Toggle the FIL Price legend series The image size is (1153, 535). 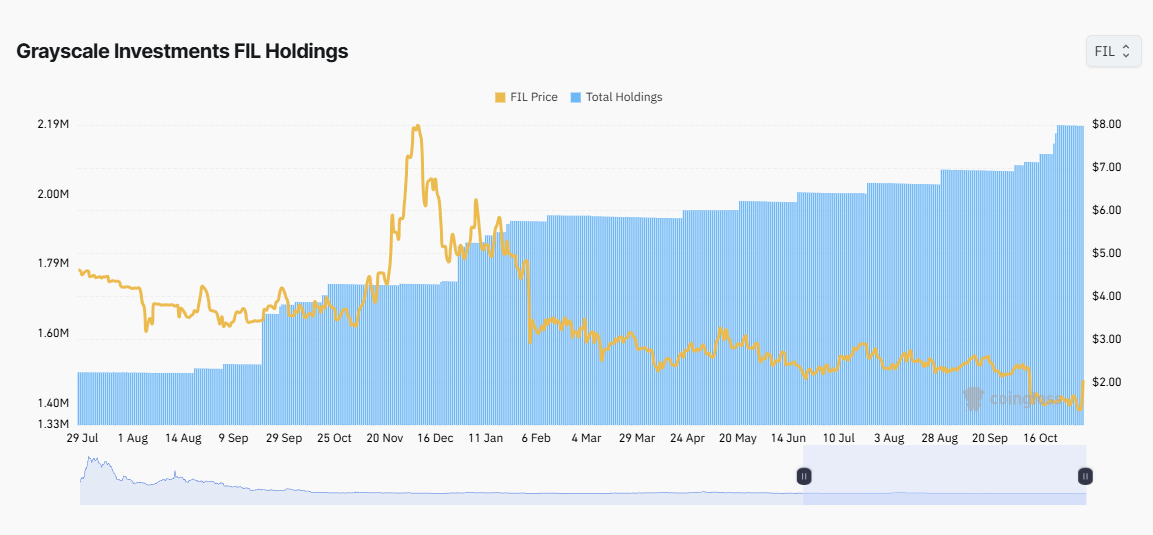533,97
